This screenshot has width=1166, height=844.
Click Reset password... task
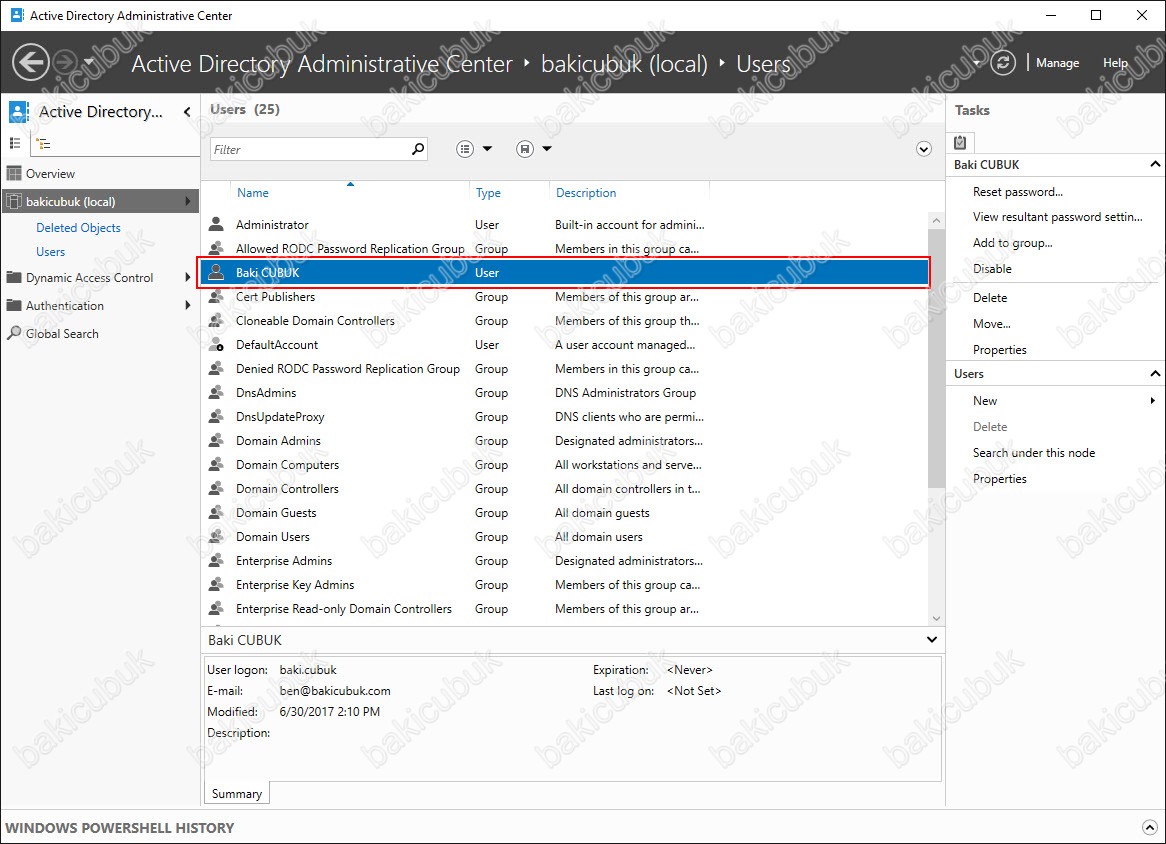[1017, 192]
